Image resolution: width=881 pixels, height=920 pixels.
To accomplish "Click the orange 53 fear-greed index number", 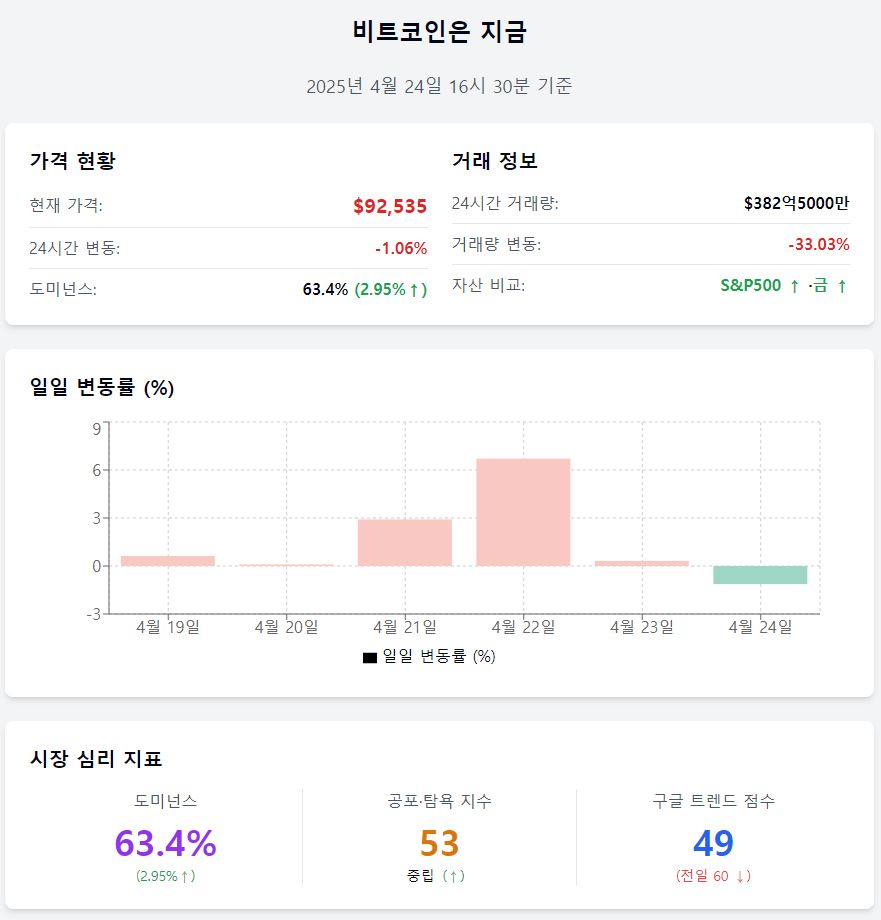I will pyautogui.click(x=439, y=843).
